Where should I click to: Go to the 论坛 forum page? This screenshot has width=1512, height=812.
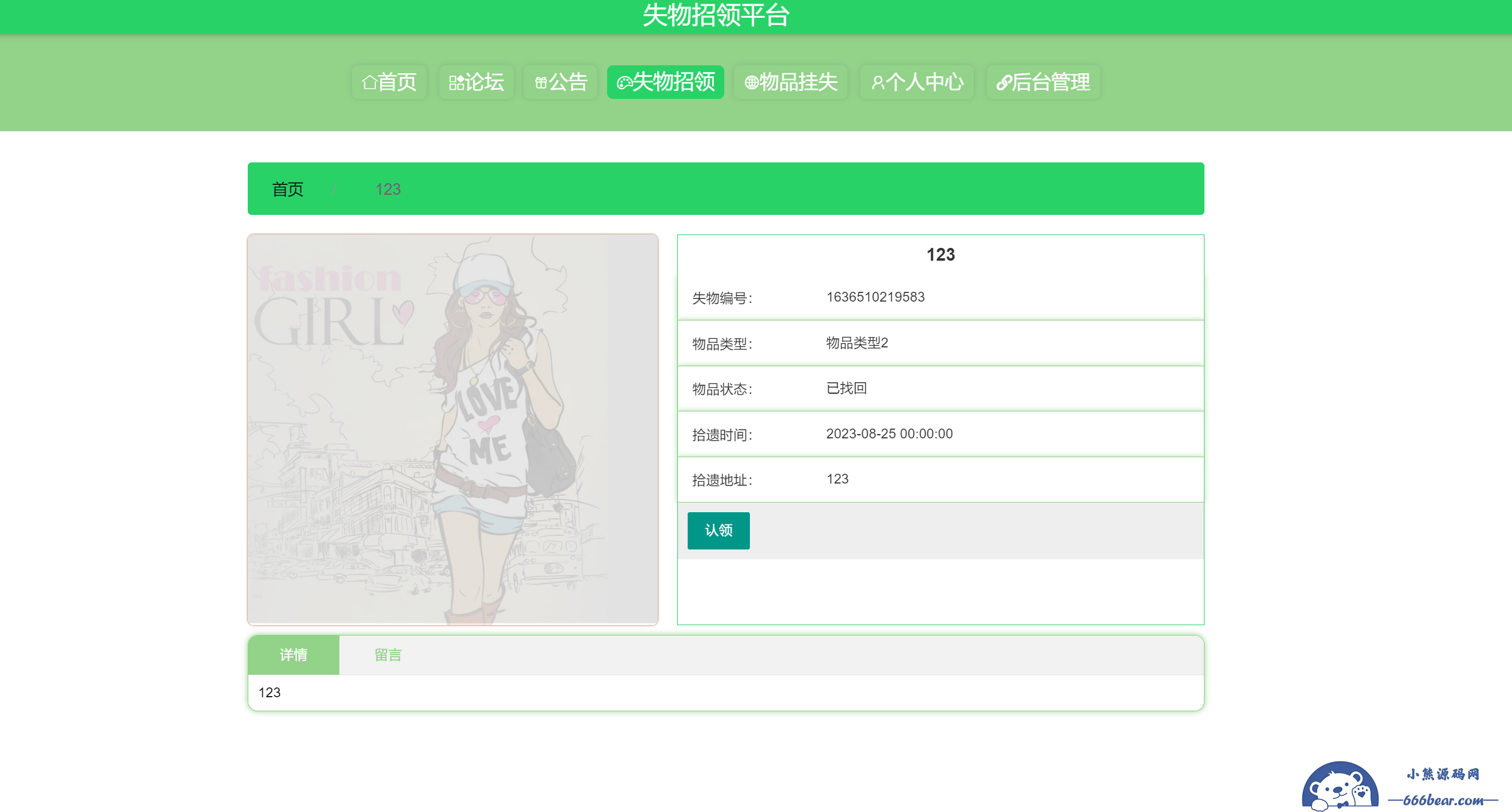pyautogui.click(x=477, y=82)
